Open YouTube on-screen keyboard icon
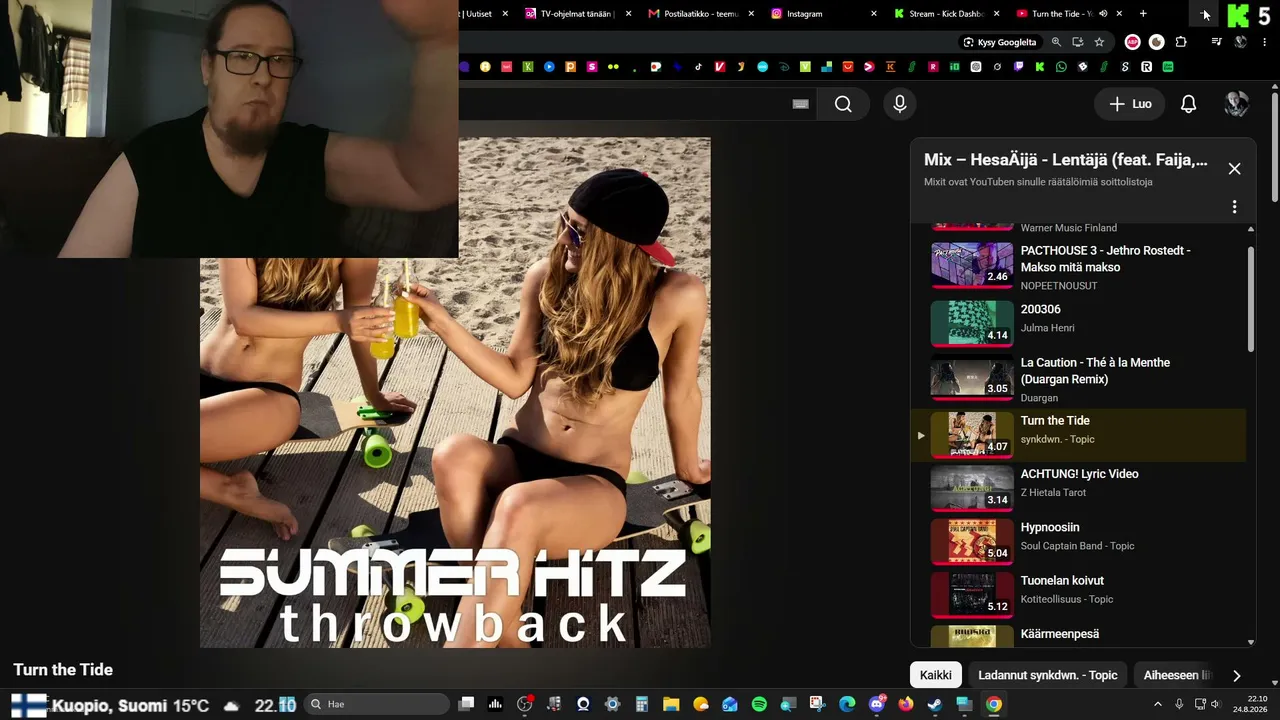The height and width of the screenshot is (720, 1280). click(800, 104)
